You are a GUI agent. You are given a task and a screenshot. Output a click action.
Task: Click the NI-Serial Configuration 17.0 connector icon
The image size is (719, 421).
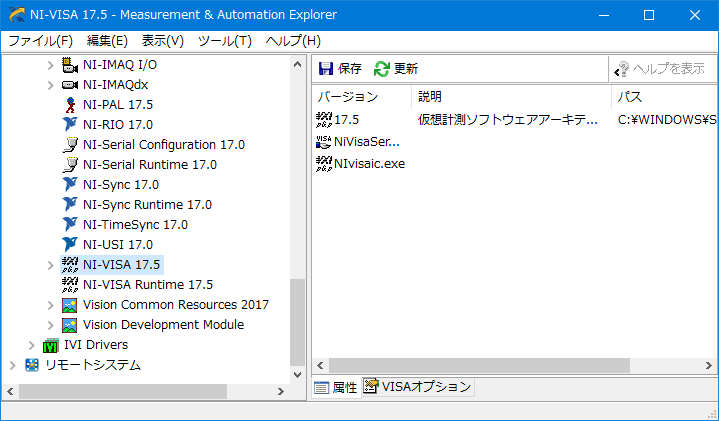(x=70, y=144)
